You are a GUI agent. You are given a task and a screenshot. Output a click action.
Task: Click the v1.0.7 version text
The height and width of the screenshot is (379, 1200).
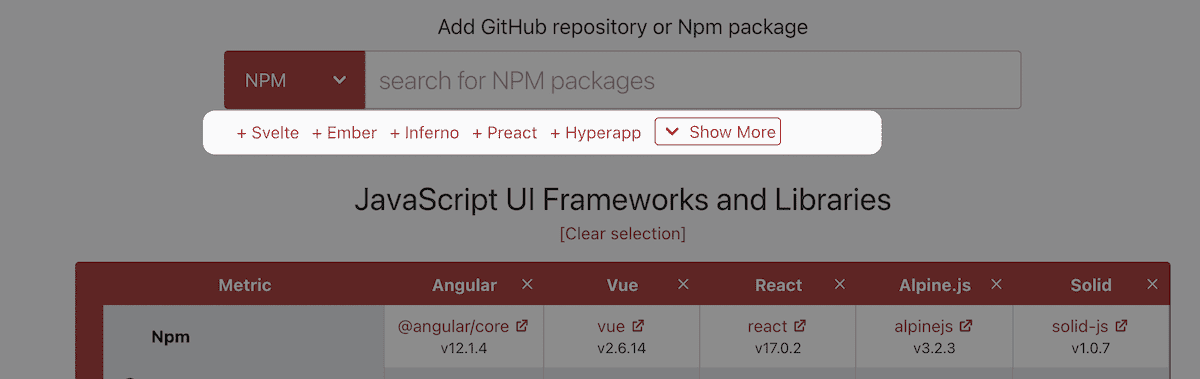1090,348
